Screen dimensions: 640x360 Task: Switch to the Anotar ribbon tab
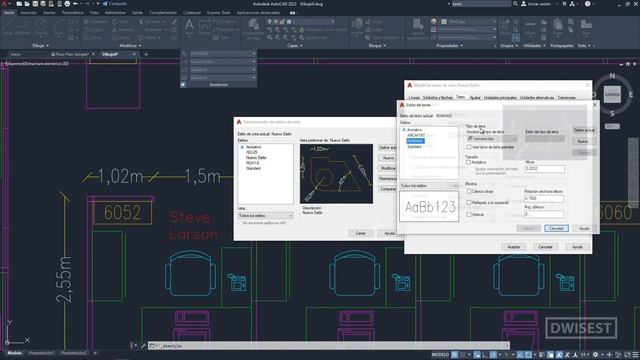pyautogui.click(x=49, y=13)
